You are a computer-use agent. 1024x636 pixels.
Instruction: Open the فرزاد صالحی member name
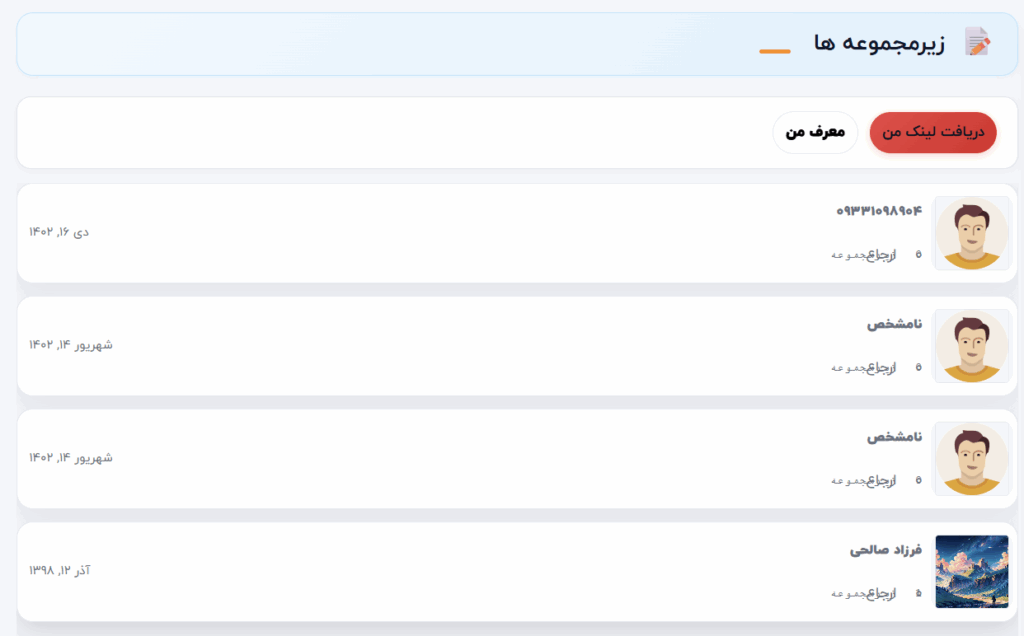pos(885,550)
